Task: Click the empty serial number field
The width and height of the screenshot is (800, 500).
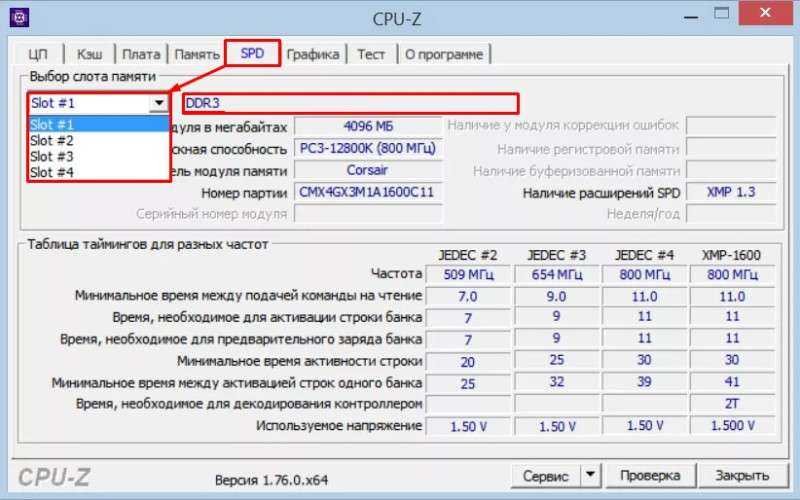Action: point(368,214)
